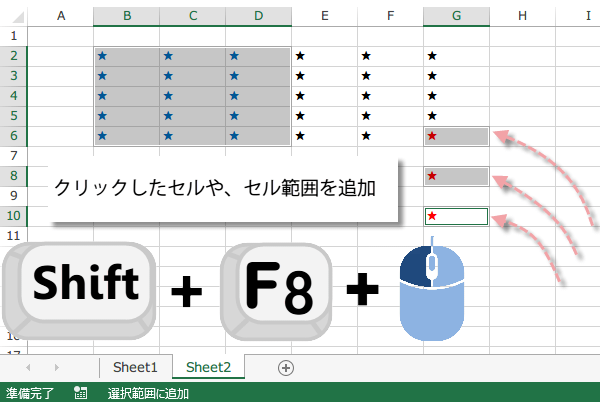The height and width of the screenshot is (402, 600).
Task: Click the sheet tab scroll-right arrow
Action: [x=55, y=367]
